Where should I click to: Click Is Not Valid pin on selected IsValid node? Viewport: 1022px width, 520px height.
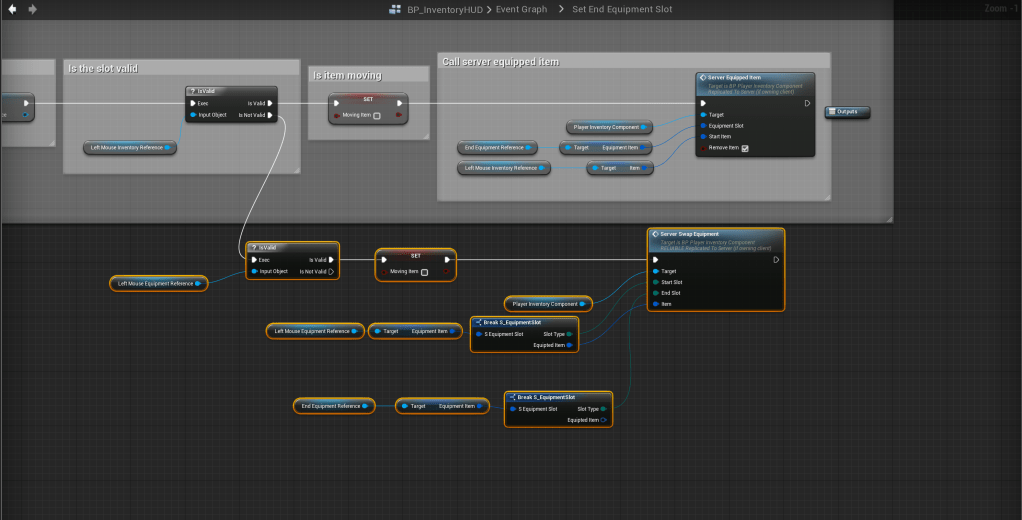click(332, 271)
